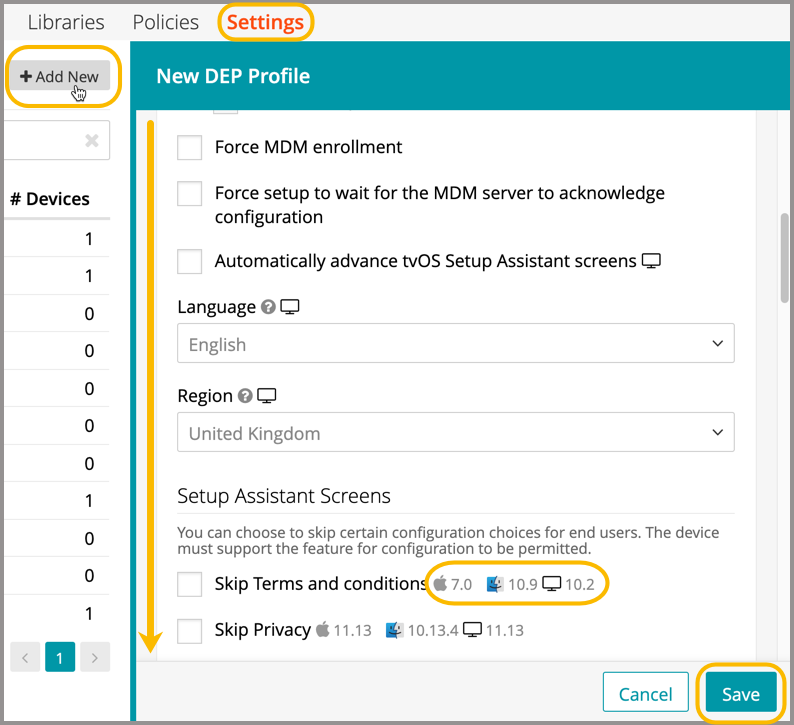Enable Force MDM enrollment checkbox
The width and height of the screenshot is (794, 725).
190,148
